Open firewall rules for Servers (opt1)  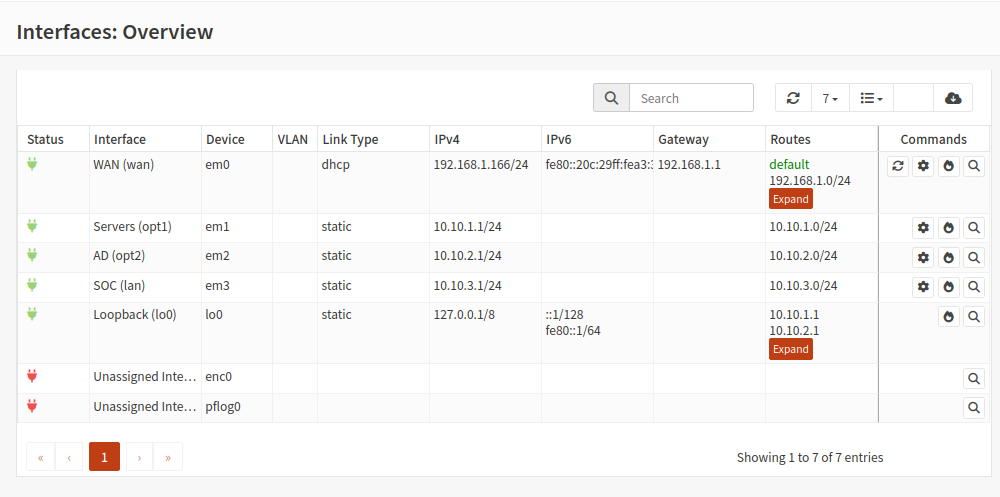(x=949, y=228)
